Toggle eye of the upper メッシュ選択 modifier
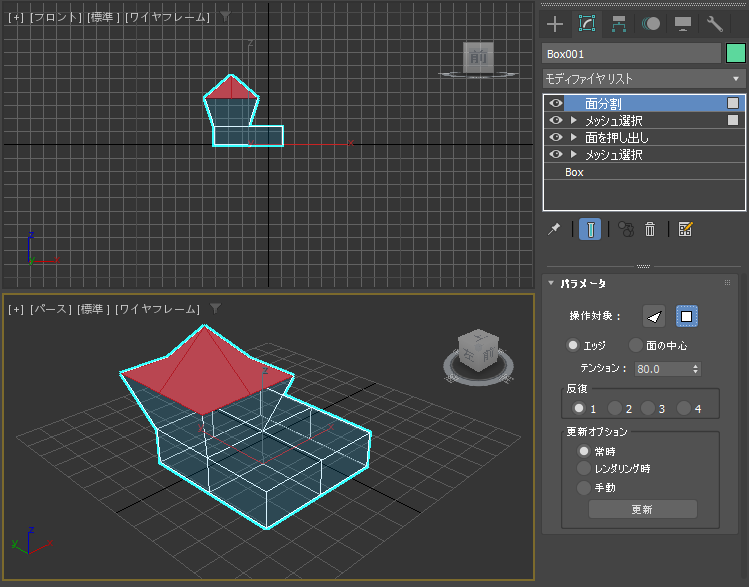 coord(555,120)
